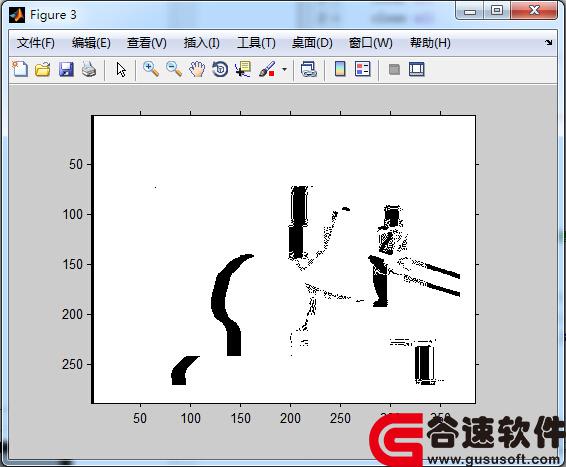566x467 pixels.
Task: Activate the Brush data tool
Action: pyautogui.click(x=267, y=69)
